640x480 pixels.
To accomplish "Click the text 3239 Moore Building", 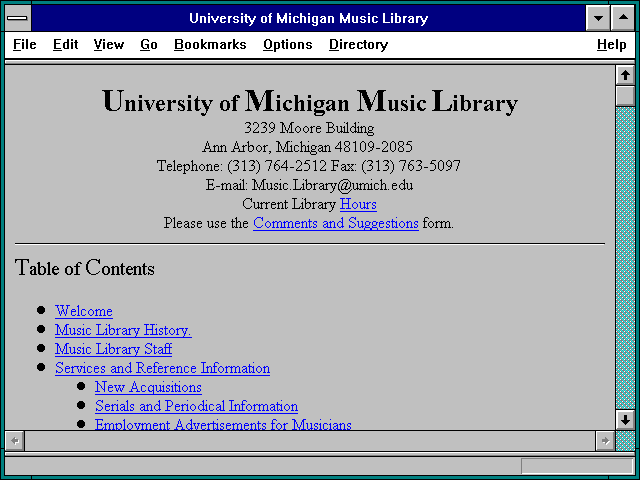I will 309,128.
